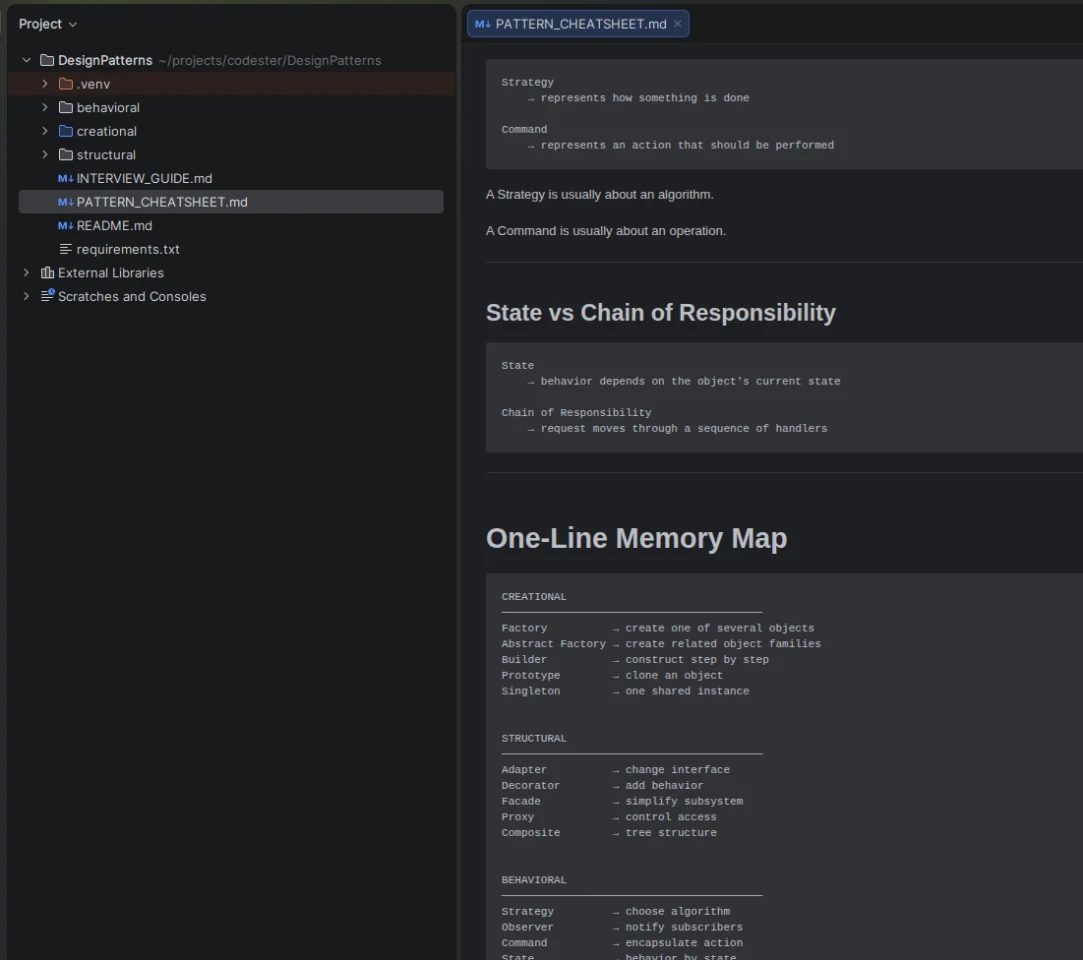Close the PATTERN_CHEATSHEET.md editor tab
Screen dimensions: 1083x960
[678, 23]
